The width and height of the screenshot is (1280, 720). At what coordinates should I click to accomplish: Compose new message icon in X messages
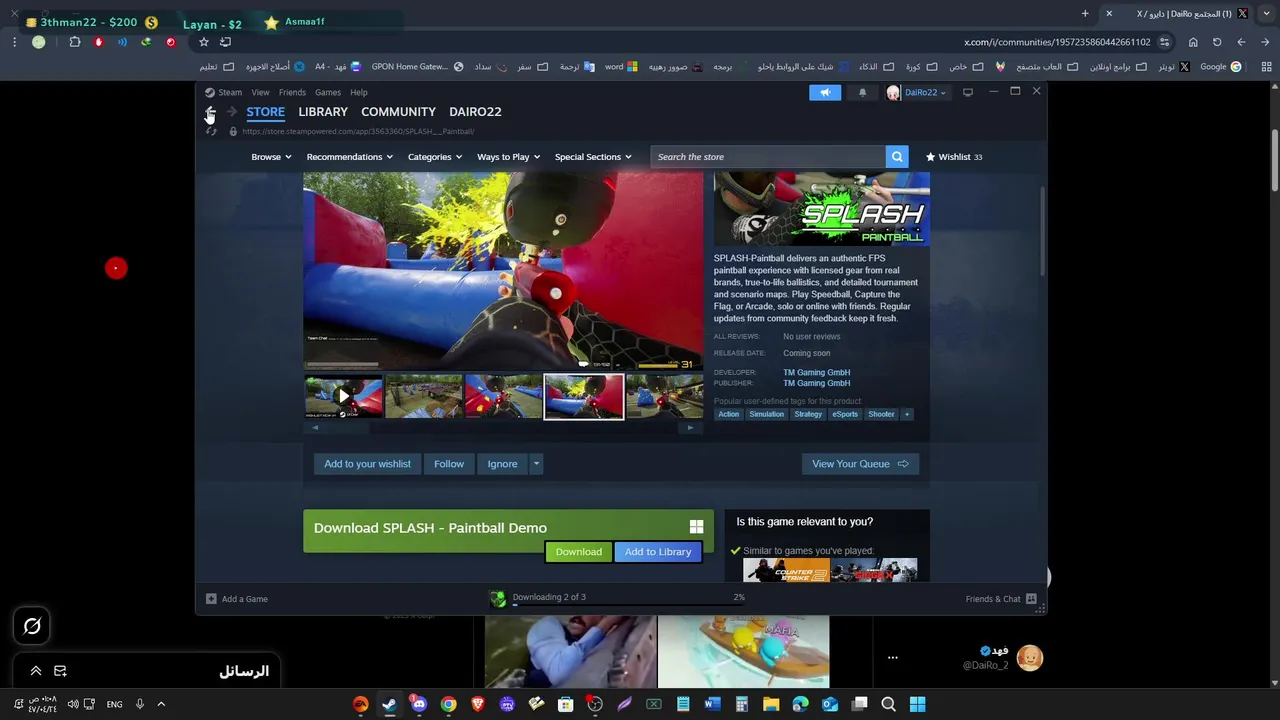(x=60, y=671)
